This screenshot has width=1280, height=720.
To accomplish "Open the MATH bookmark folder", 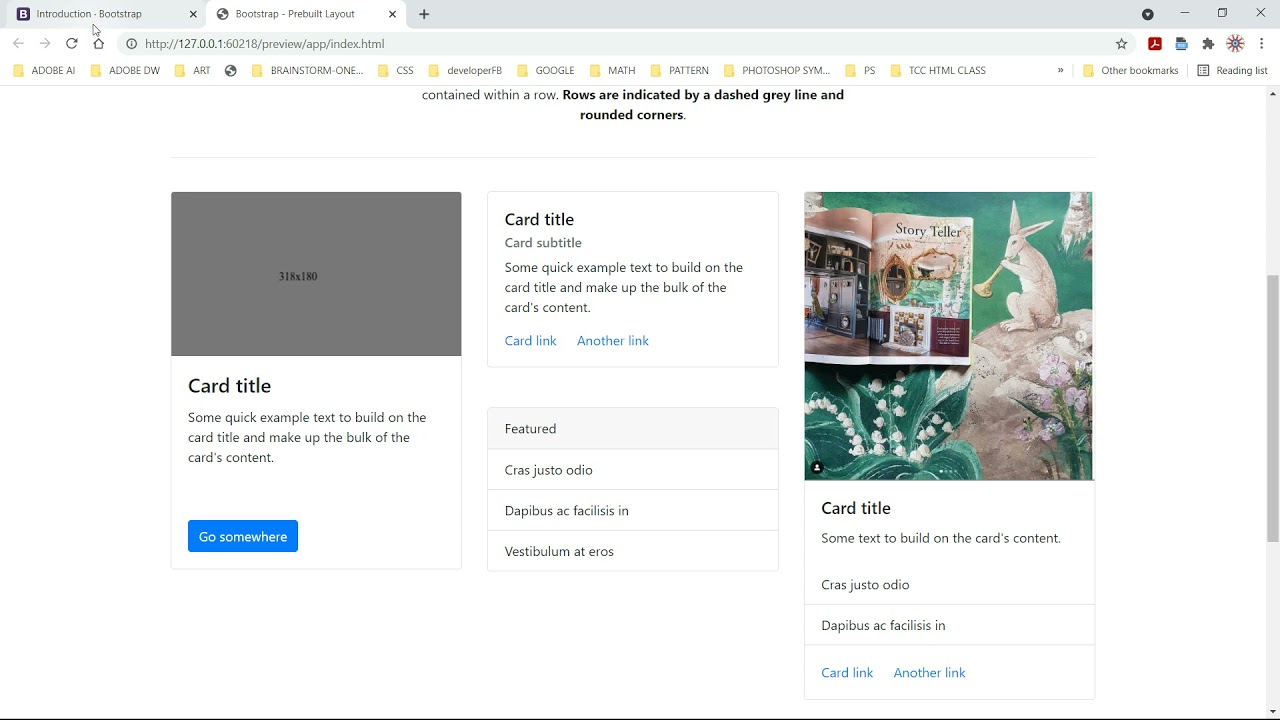I will pos(612,71).
